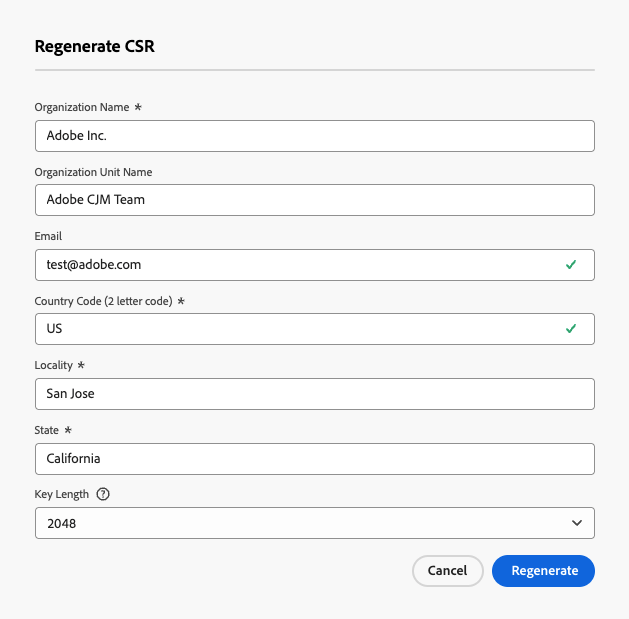Click the Key Length label text
This screenshot has height=619, width=629.
[62, 494]
